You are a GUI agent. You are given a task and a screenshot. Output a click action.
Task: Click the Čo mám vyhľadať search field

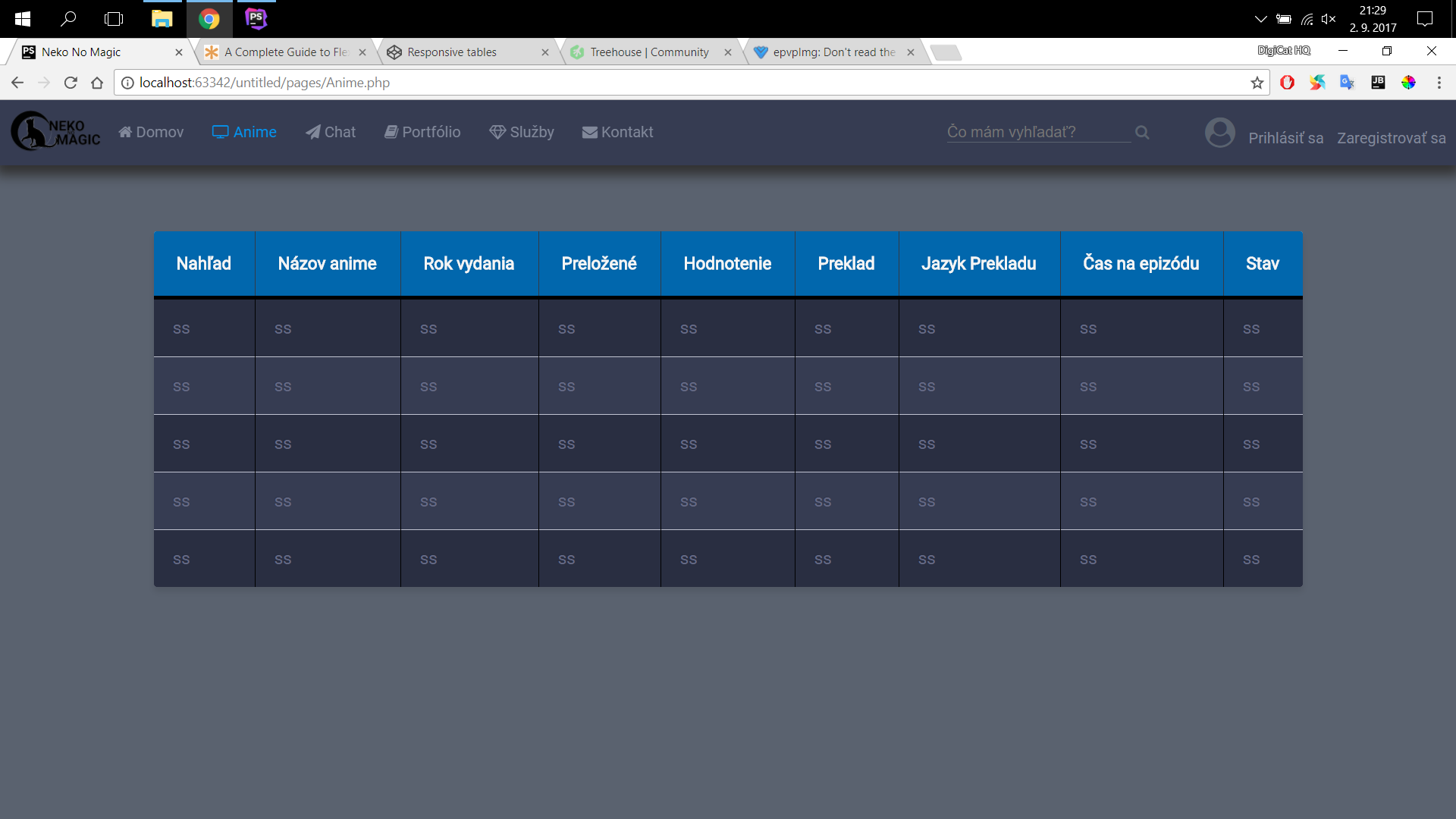point(1037,132)
